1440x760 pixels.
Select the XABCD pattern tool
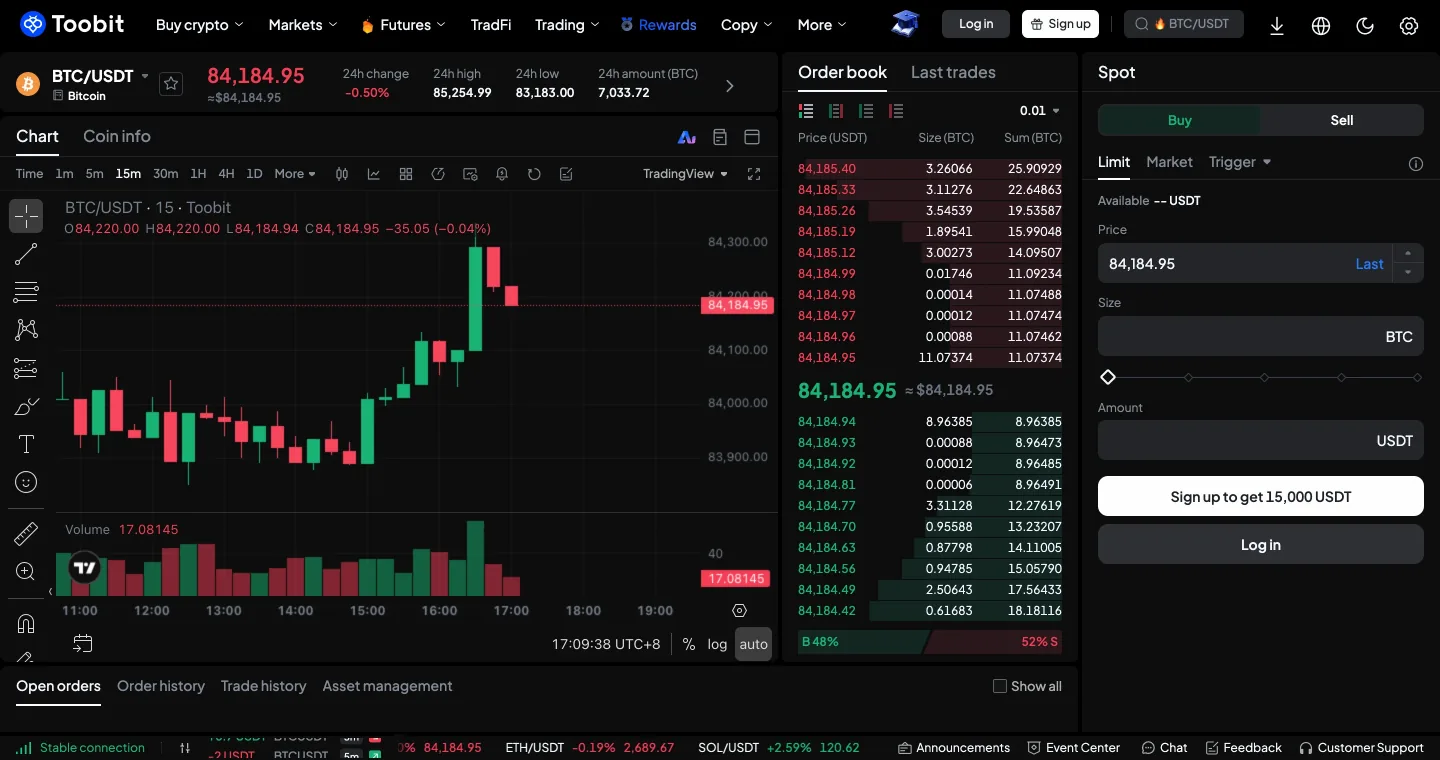(26, 330)
